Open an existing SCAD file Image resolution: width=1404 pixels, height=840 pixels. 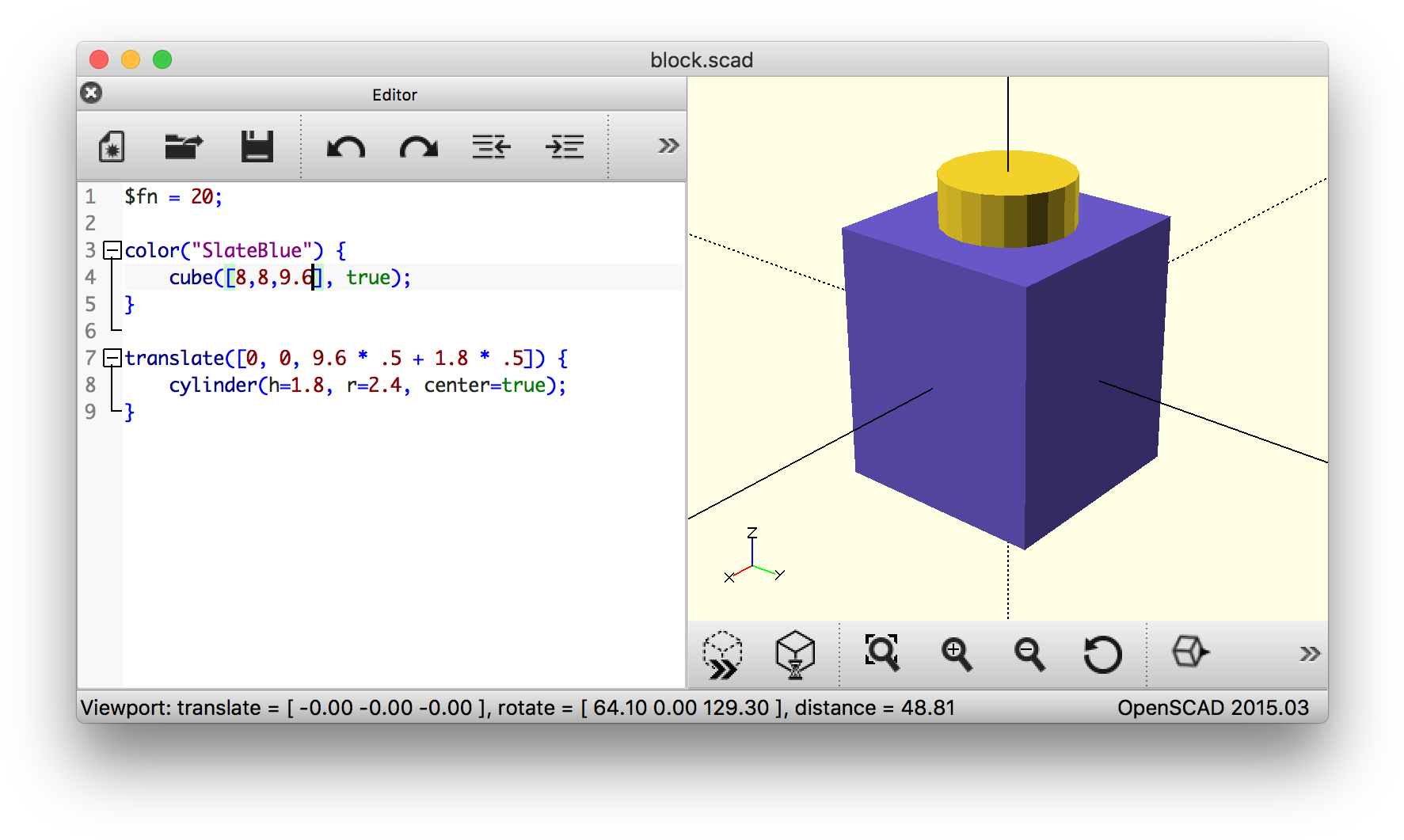183,146
